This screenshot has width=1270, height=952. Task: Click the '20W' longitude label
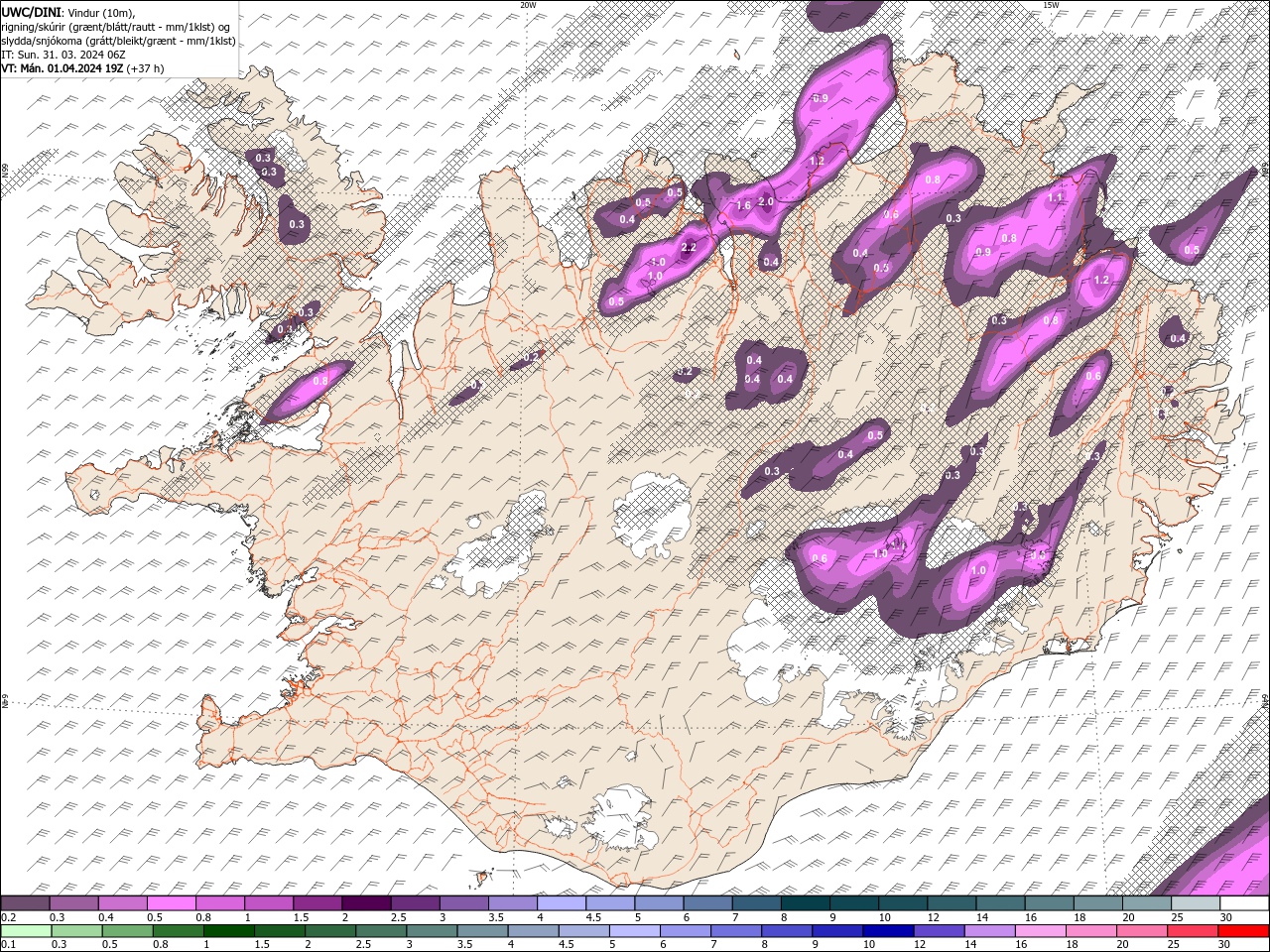pyautogui.click(x=528, y=5)
